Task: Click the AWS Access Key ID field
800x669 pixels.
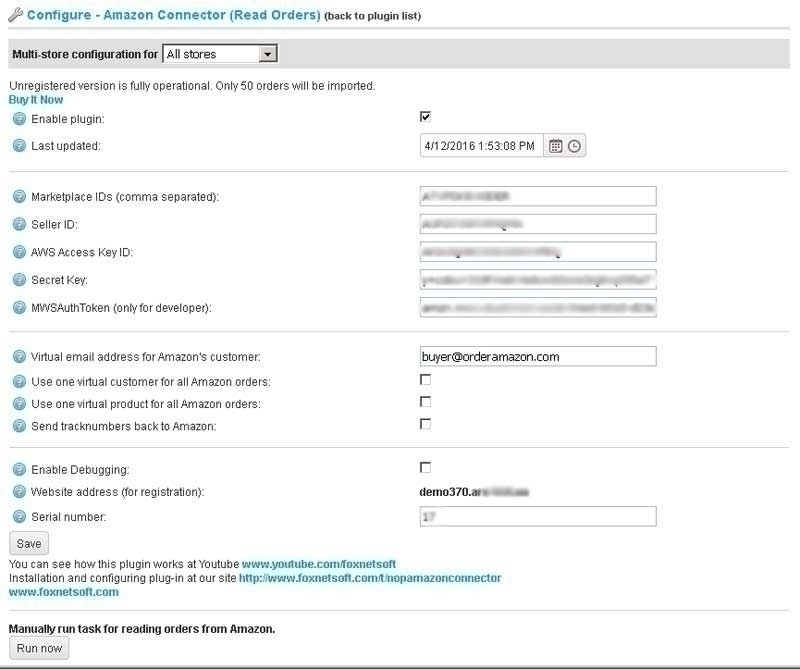Action: click(538, 252)
